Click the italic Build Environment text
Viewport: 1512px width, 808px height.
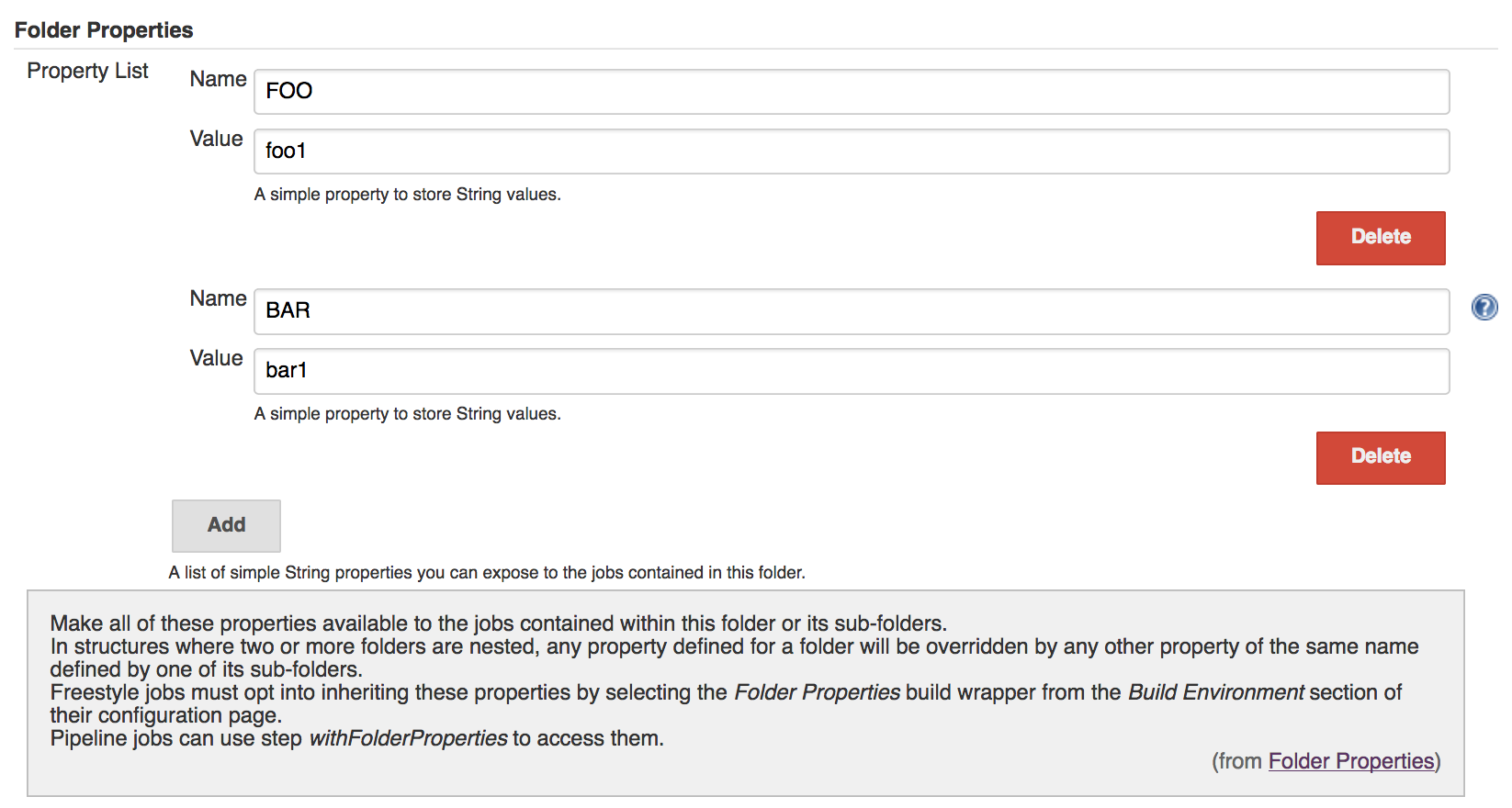coord(1215,692)
